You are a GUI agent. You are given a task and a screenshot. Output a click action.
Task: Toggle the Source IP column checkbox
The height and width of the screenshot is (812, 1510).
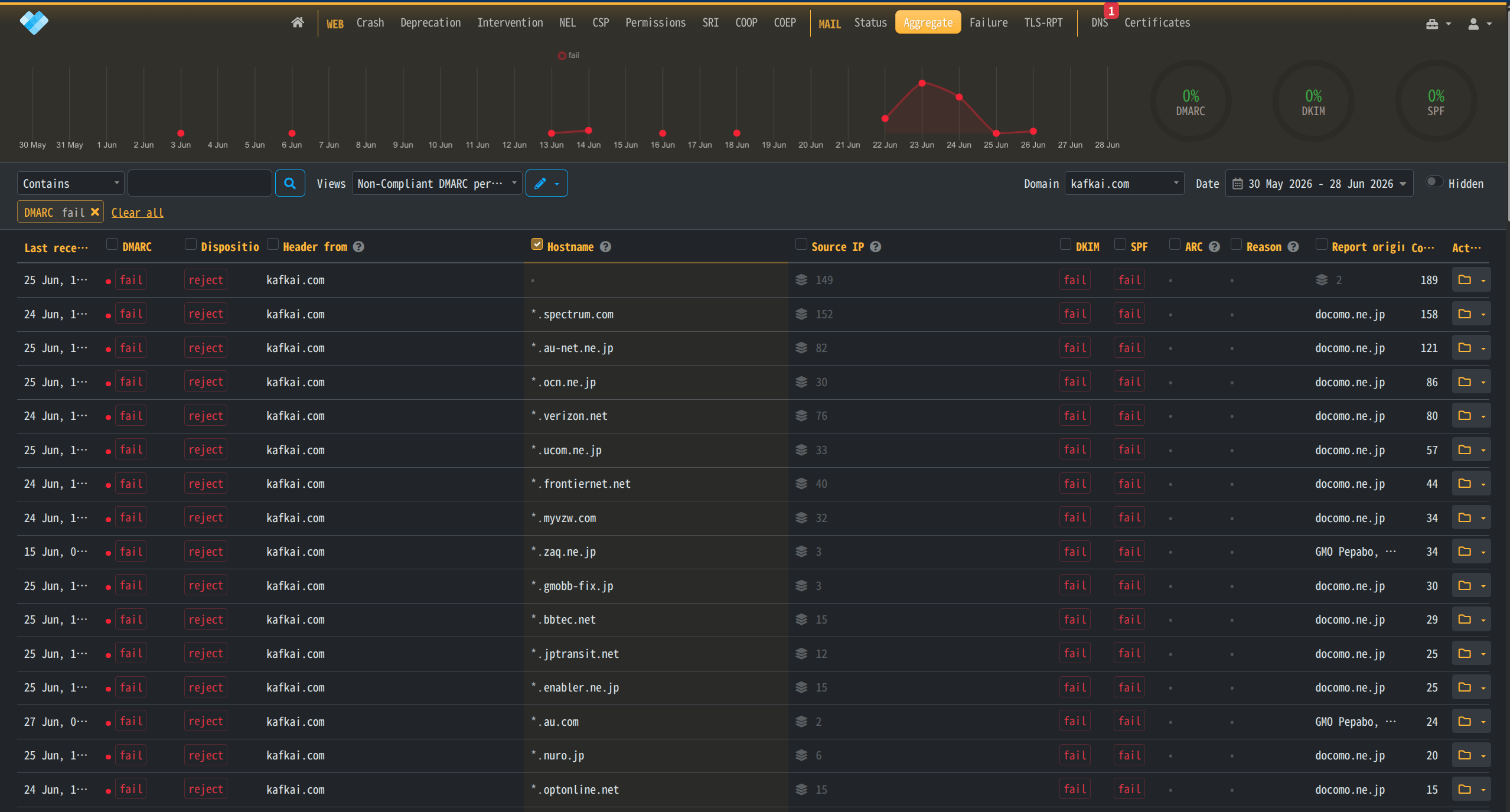tap(801, 244)
